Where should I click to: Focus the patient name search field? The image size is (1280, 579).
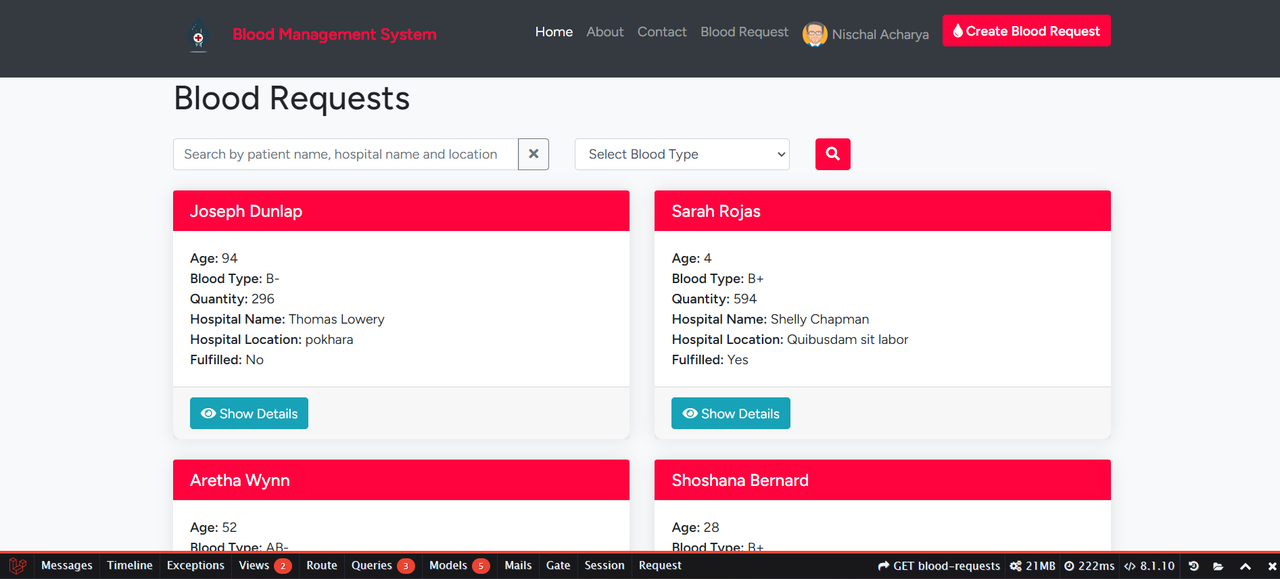(345, 154)
